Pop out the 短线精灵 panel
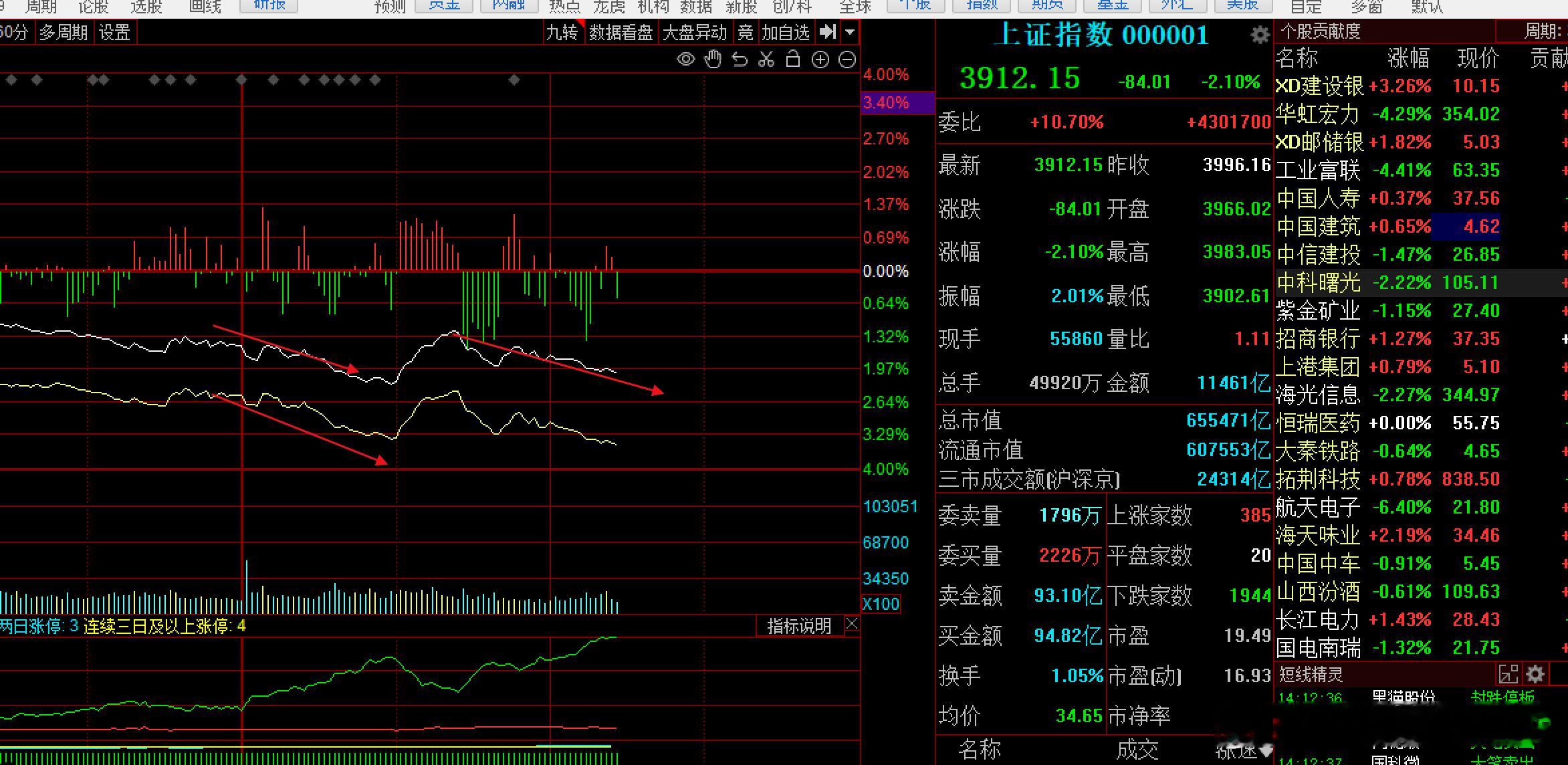 (1508, 674)
